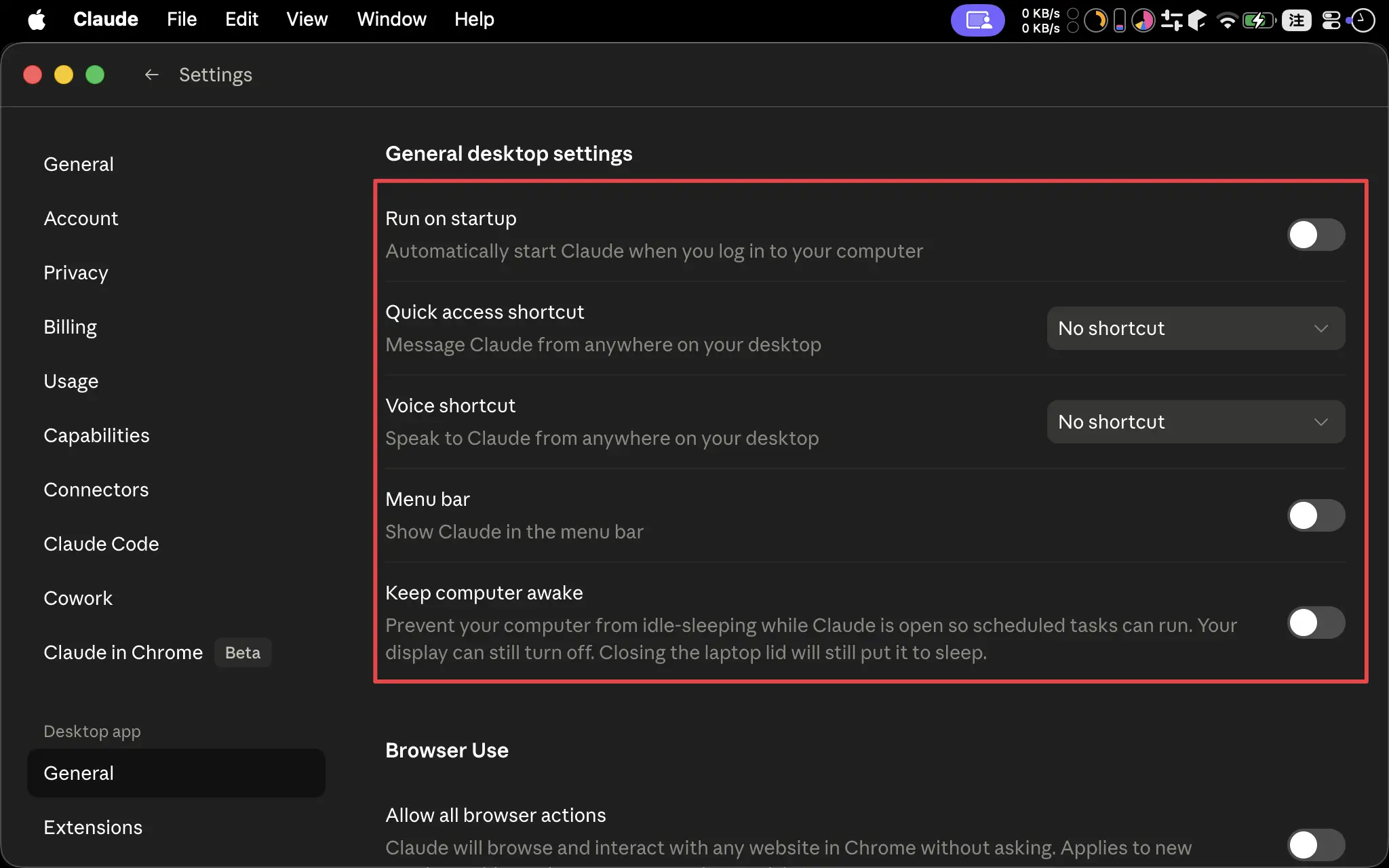Click 'Show Claude in the menu bar' description

point(514,532)
